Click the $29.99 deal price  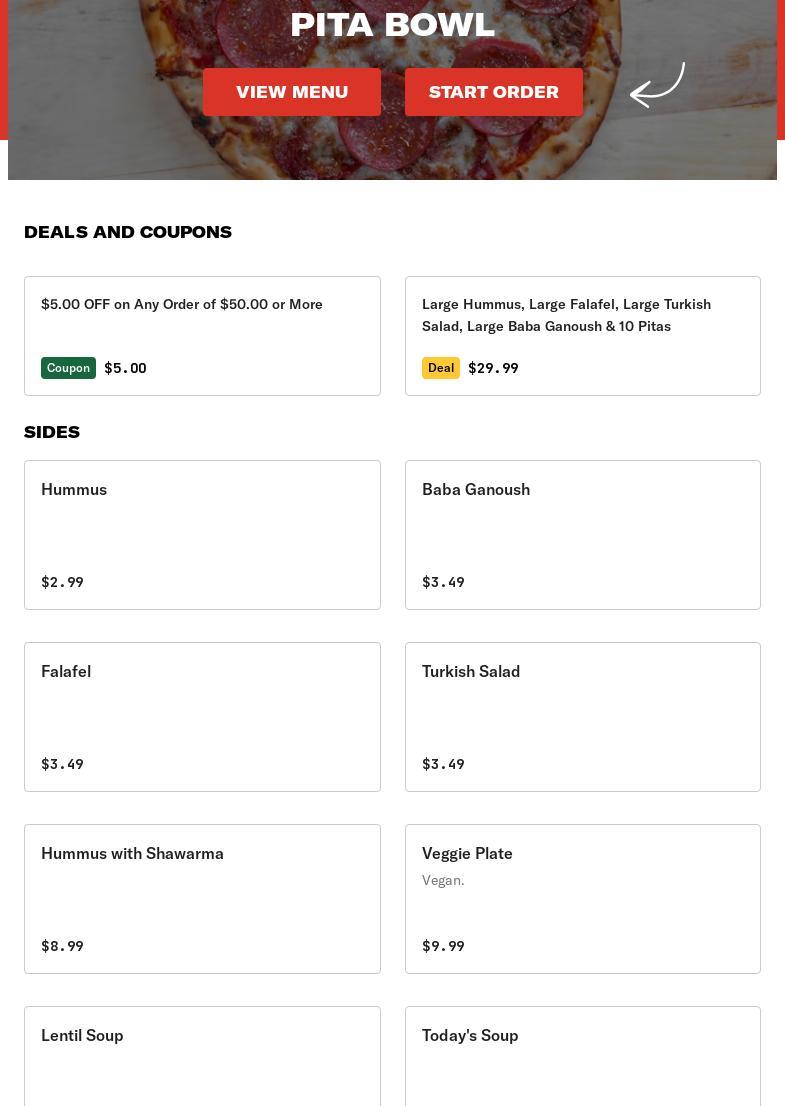tap(493, 368)
